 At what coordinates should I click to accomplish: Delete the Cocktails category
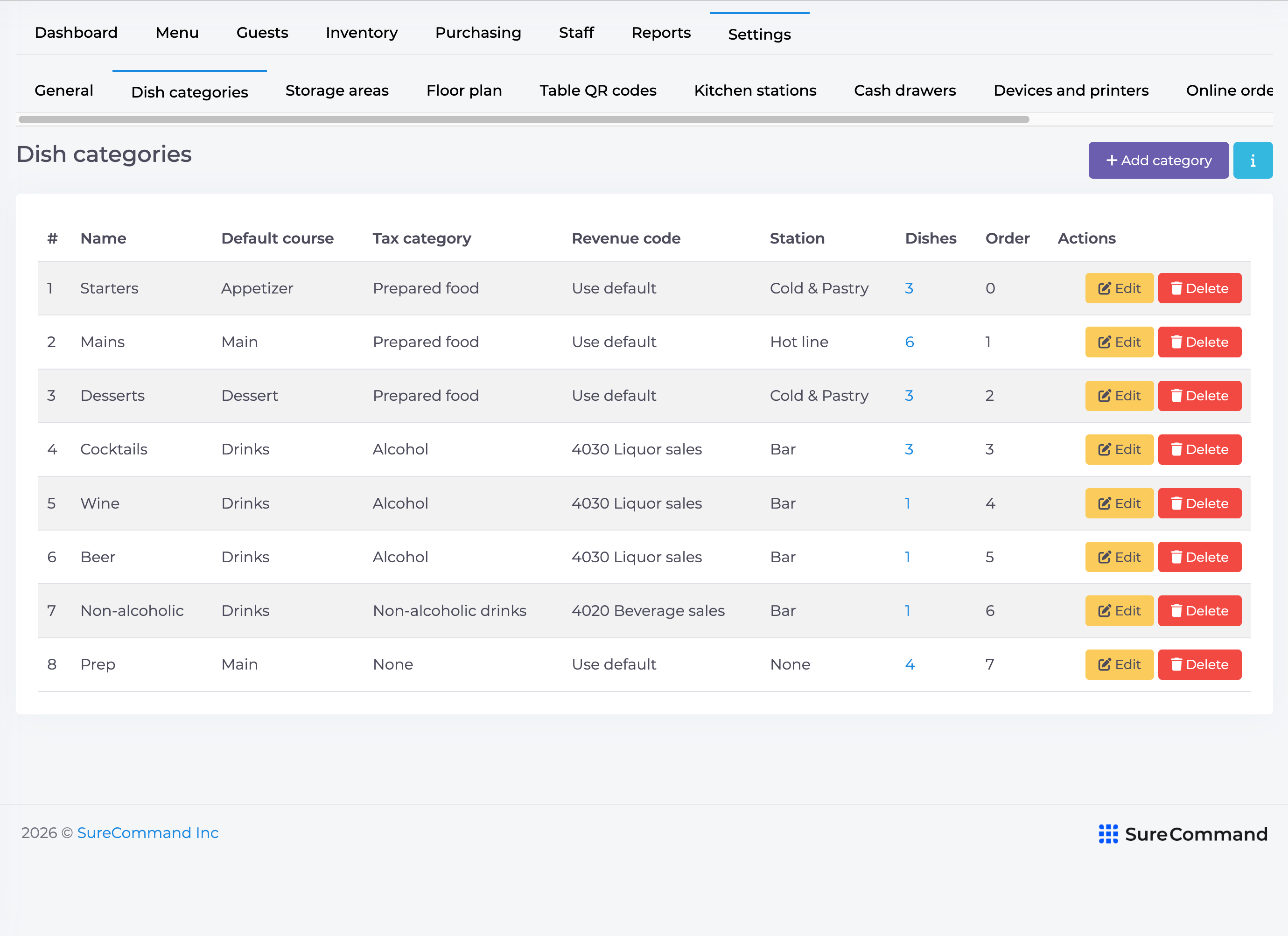coord(1199,449)
